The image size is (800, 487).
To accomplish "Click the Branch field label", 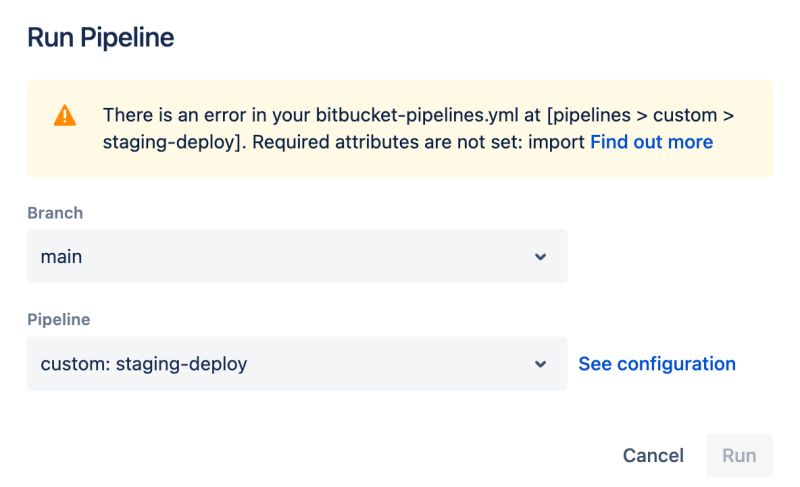I will 55,213.
